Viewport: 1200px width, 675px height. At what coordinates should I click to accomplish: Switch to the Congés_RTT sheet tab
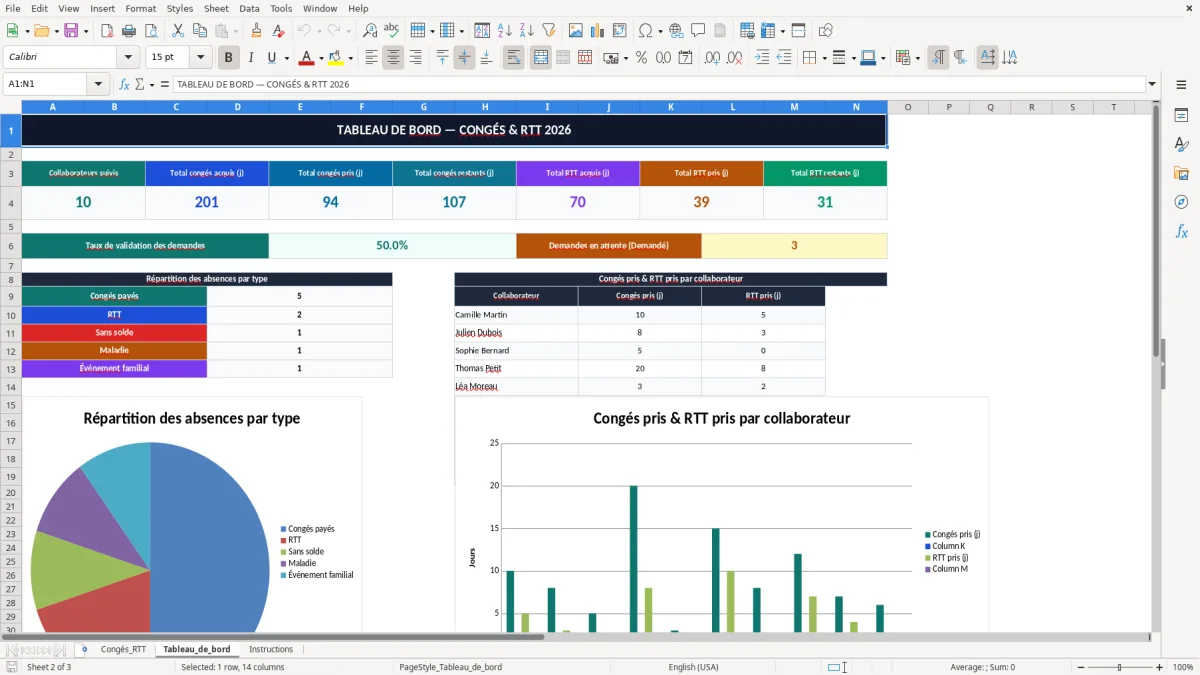(123, 649)
